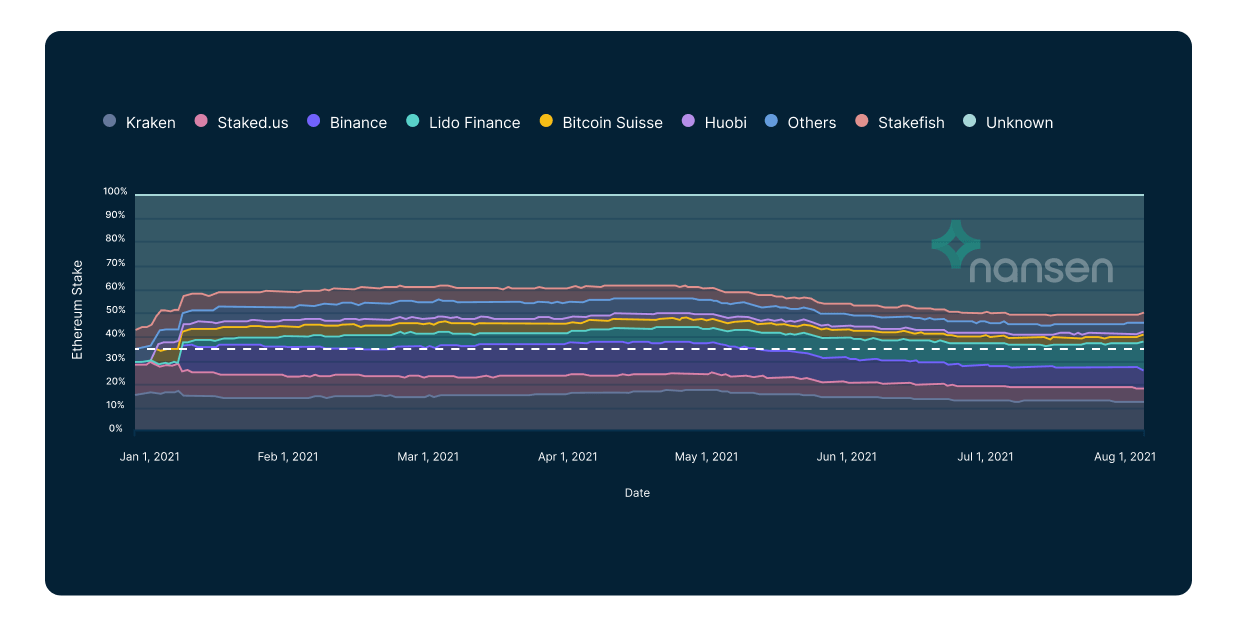Click the Unknown legend color dot
Screen dimensions: 1238x625
[x=969, y=121]
